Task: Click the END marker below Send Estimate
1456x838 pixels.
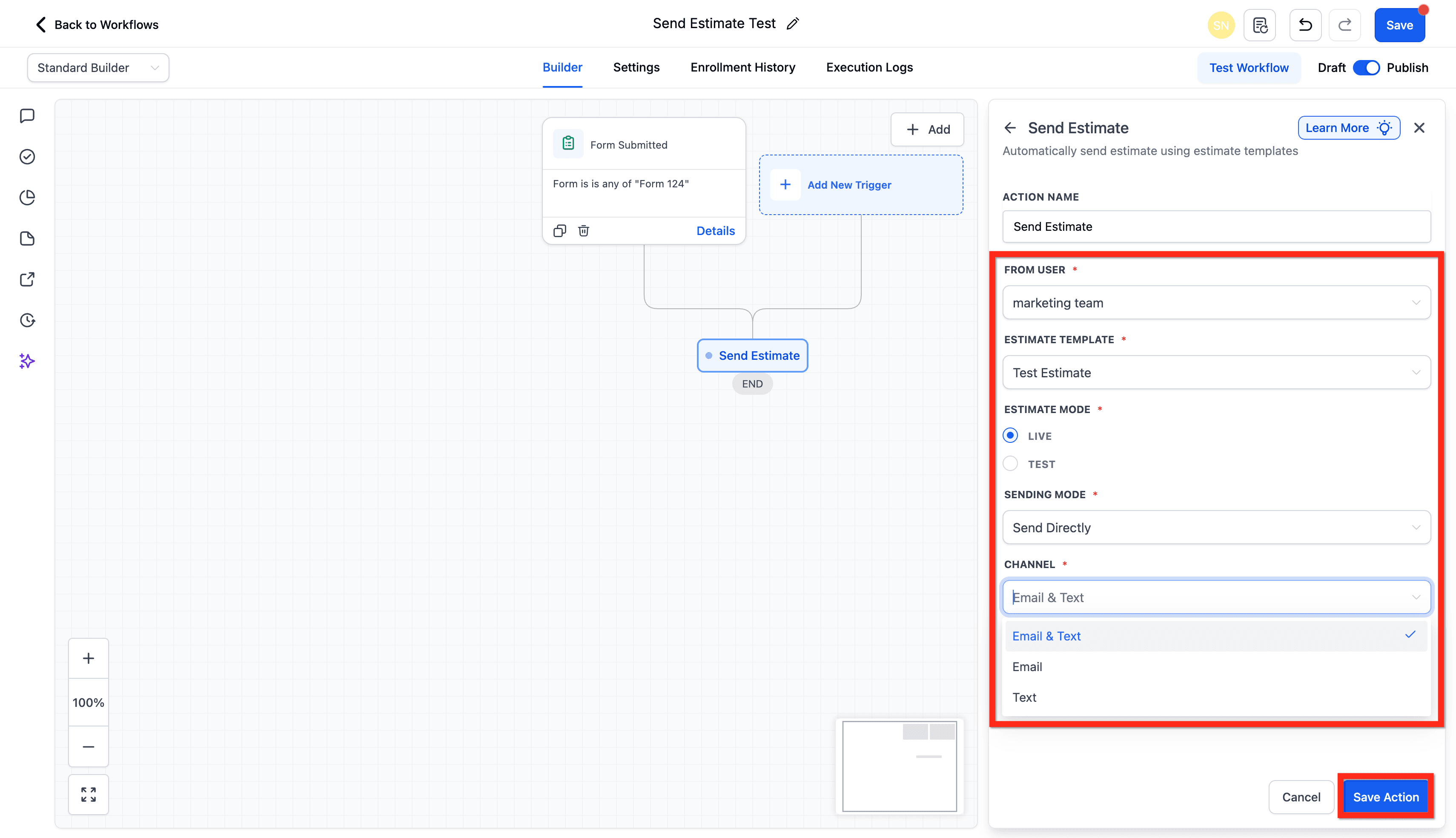Action: click(x=752, y=384)
